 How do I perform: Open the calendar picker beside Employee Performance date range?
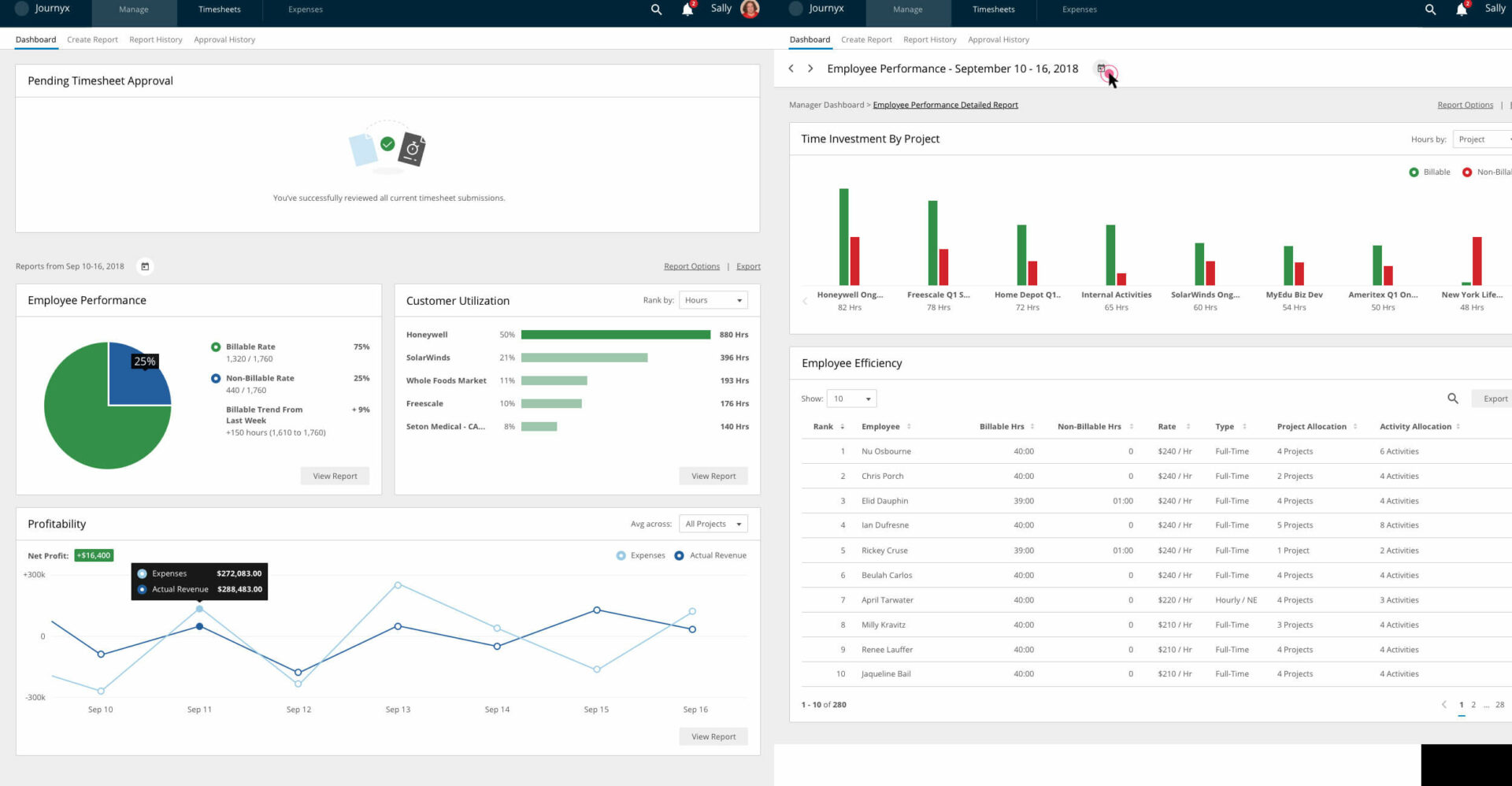(x=1102, y=69)
